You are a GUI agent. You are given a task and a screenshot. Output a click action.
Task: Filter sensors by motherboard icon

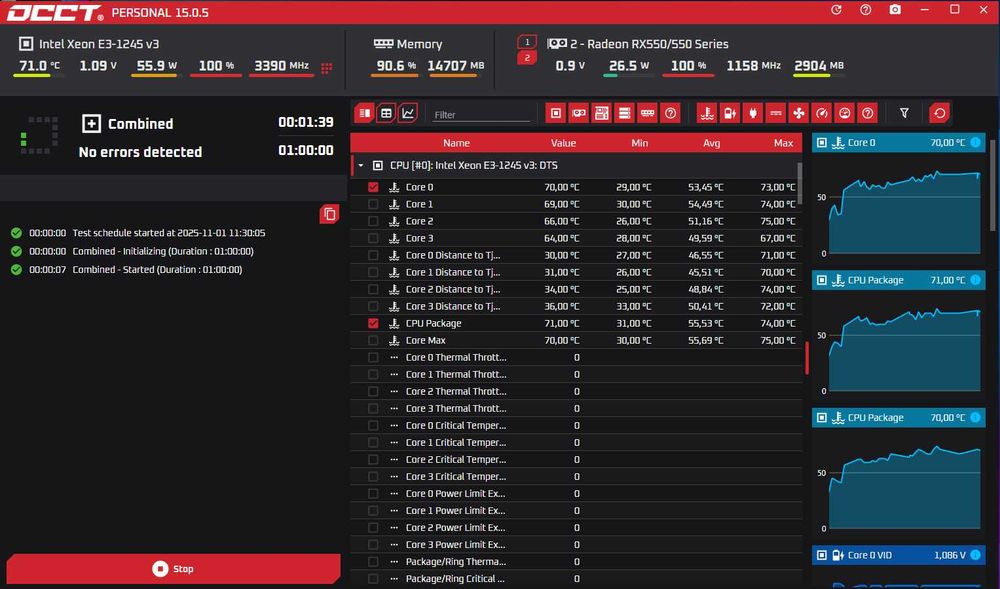(x=601, y=113)
